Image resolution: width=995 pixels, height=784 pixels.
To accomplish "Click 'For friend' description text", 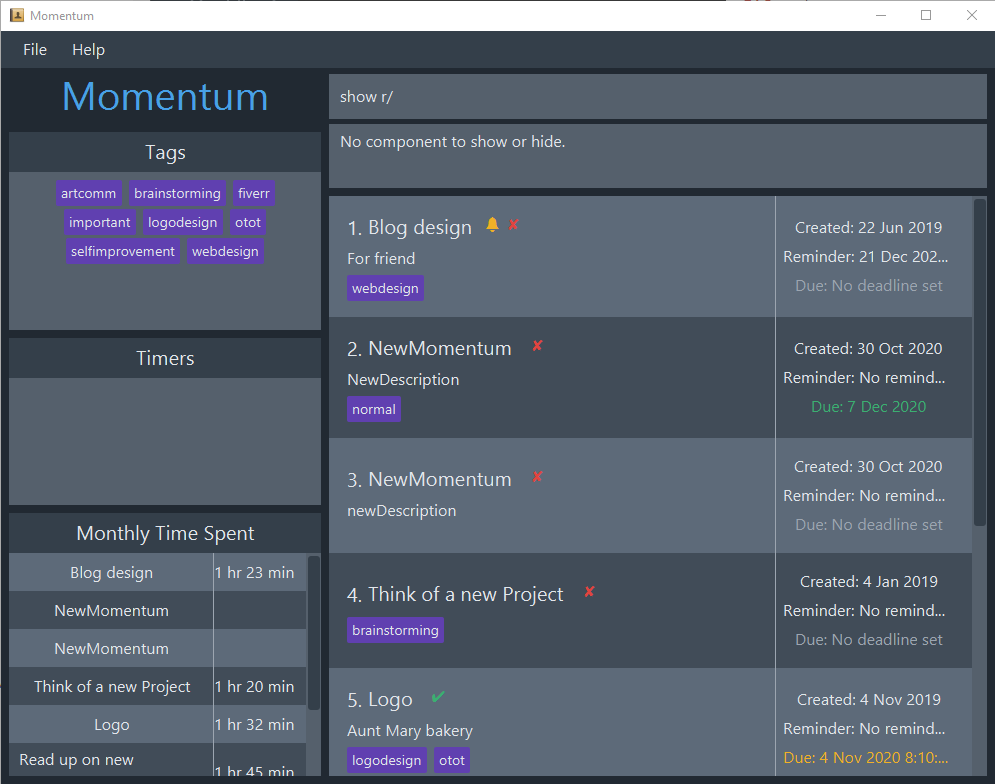I will 381,258.
